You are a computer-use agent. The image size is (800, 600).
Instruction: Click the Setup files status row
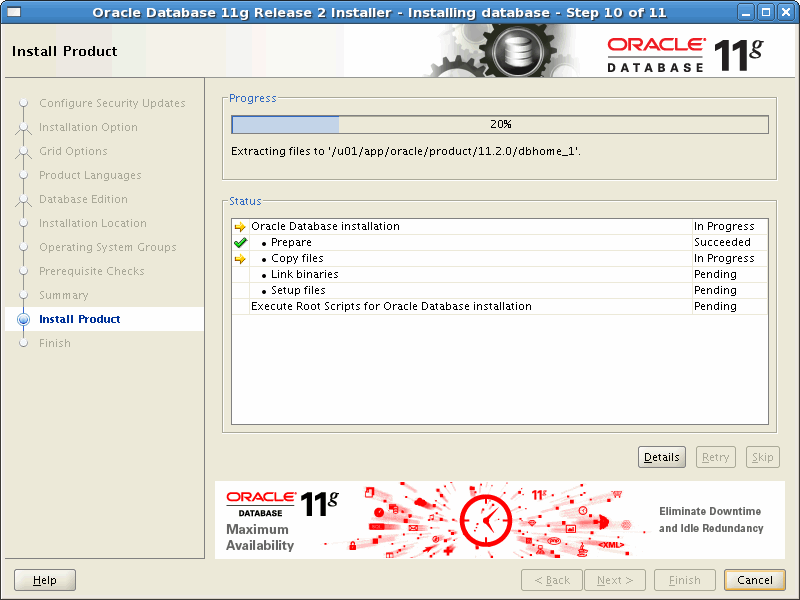click(x=500, y=290)
